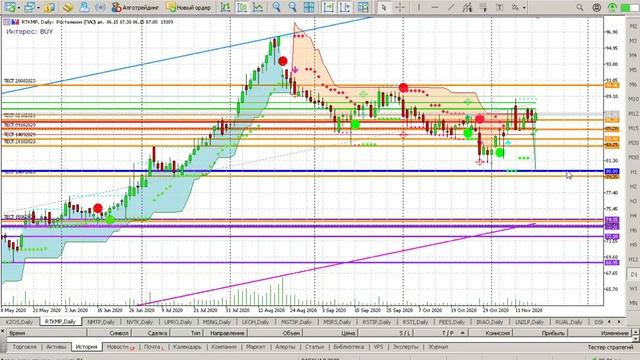Click the New Order button
640x360 pixels.
pos(189,7)
